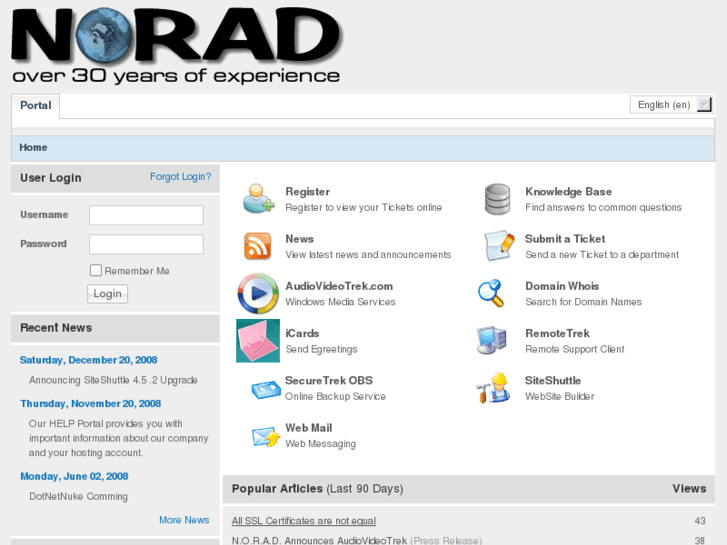This screenshot has height=545, width=727.
Task: Open the Thursday, November 20, 2008 news item
Action: tap(90, 404)
